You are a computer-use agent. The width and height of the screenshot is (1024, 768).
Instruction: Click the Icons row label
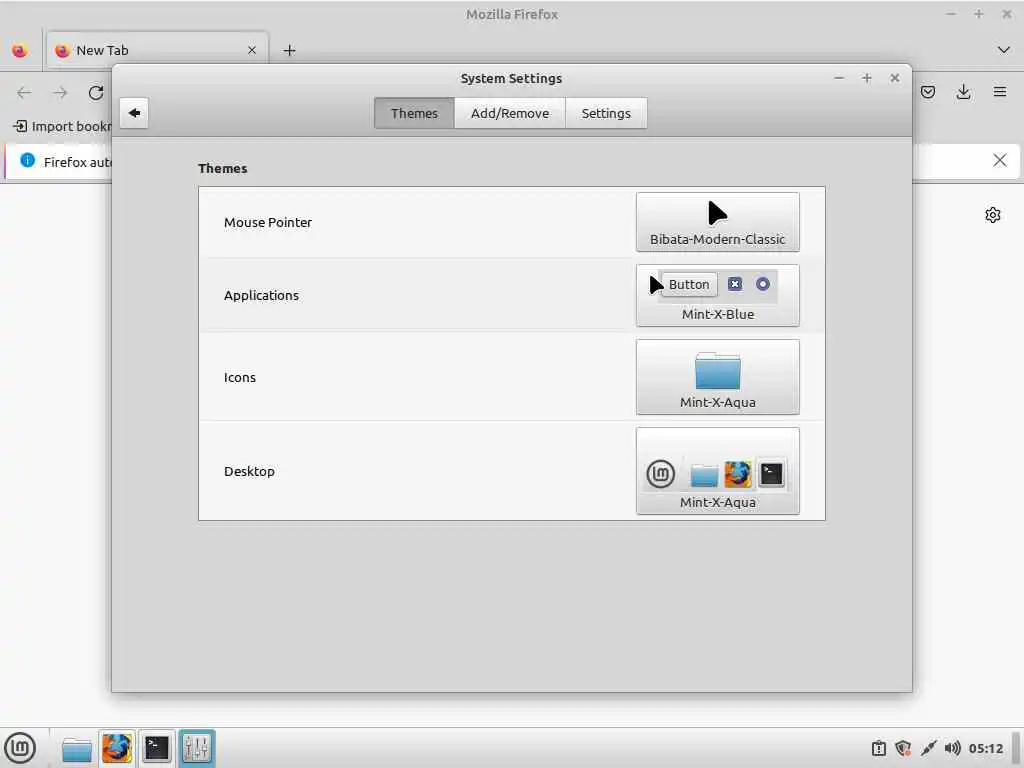click(x=240, y=377)
